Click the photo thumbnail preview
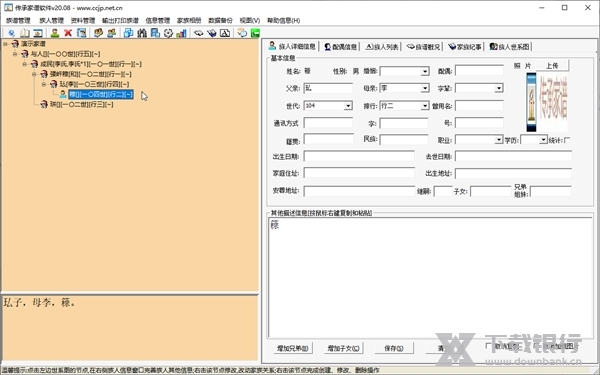600x375 pixels. pos(547,103)
